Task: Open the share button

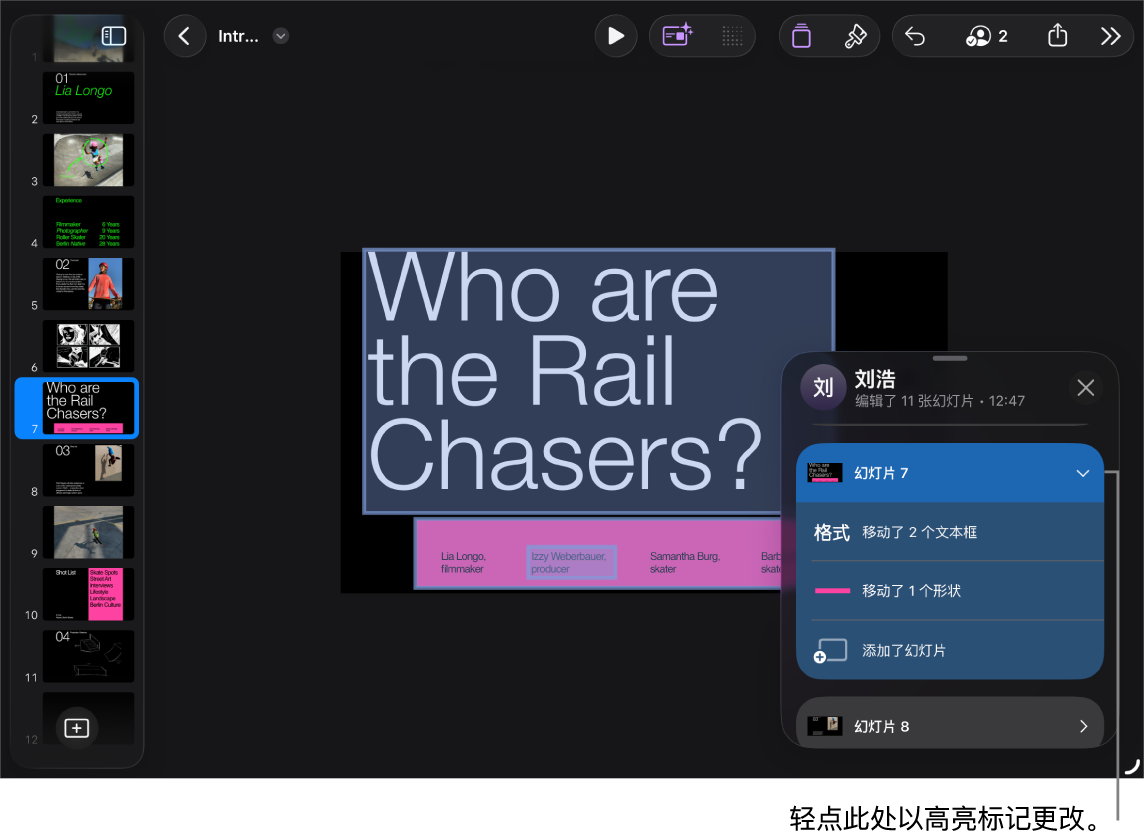Action: pyautogui.click(x=1057, y=36)
